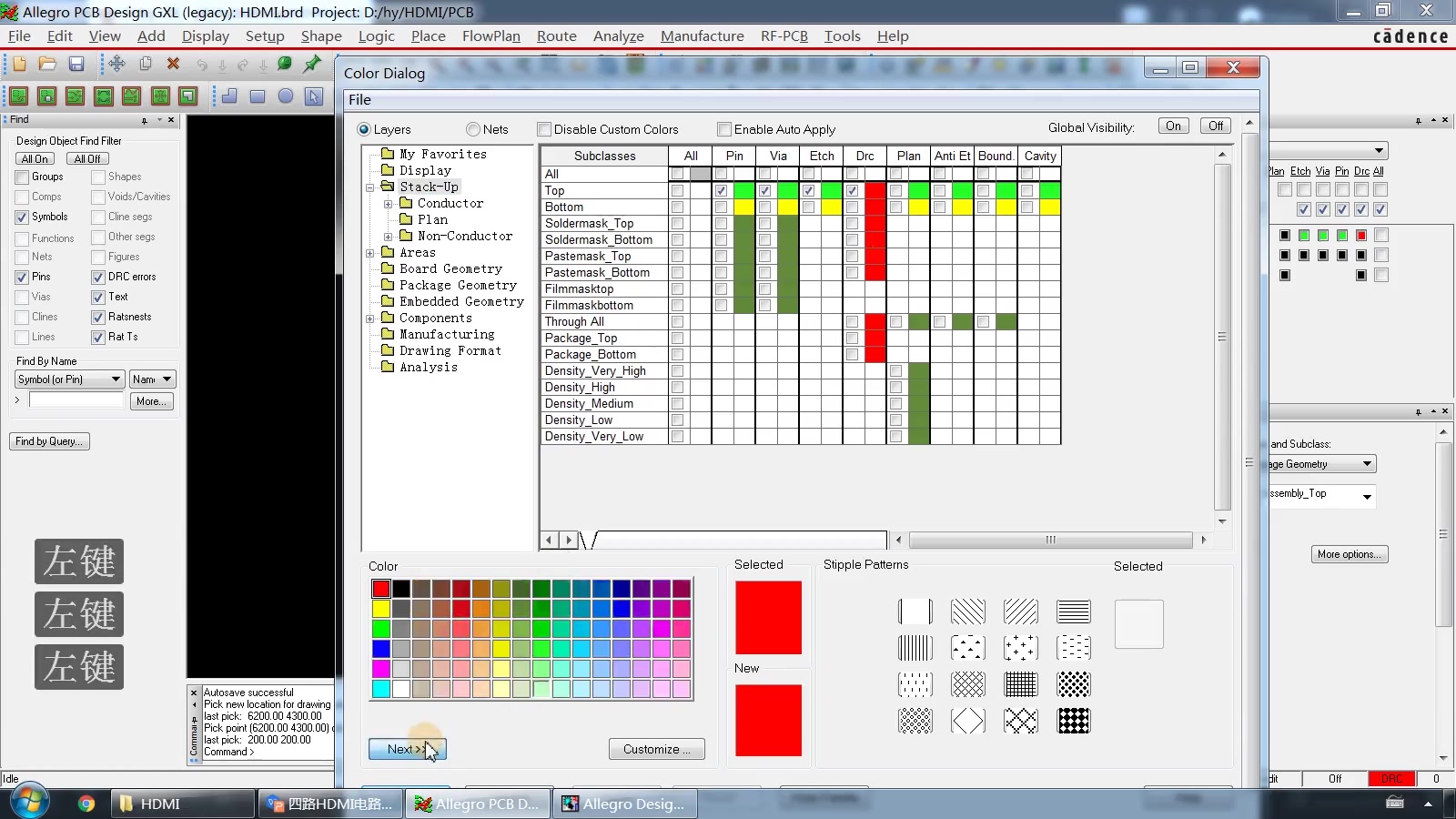Open the Route menu
Image resolution: width=1456 pixels, height=819 pixels.
[556, 35]
